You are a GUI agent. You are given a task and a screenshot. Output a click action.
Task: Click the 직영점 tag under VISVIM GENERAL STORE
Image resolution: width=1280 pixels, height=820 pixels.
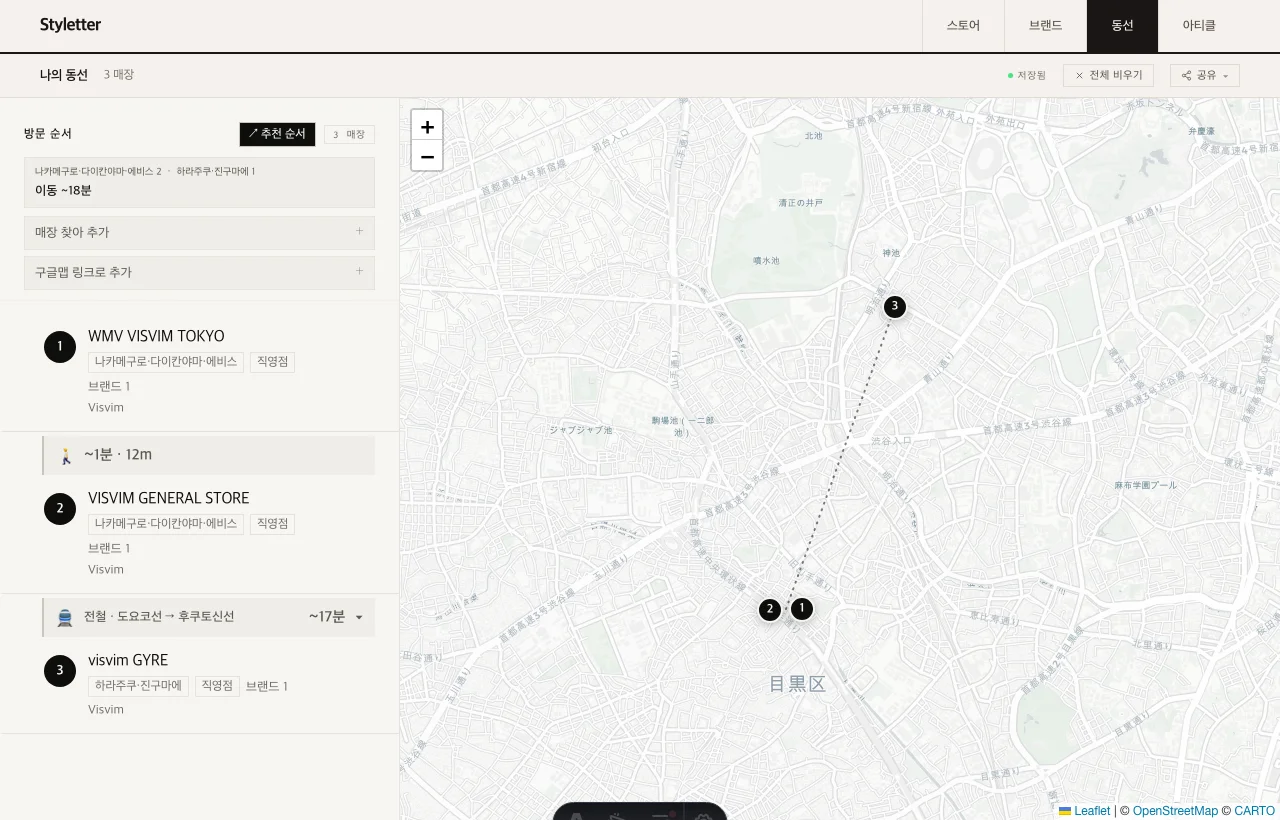[272, 524]
